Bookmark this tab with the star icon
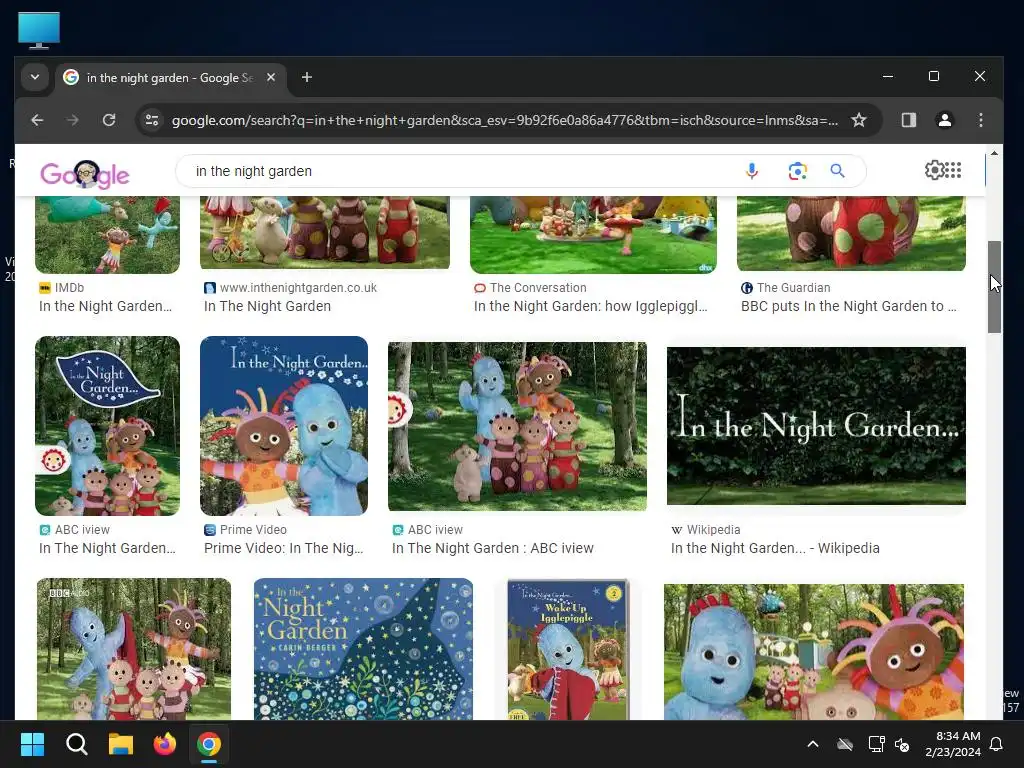The width and height of the screenshot is (1024, 768). click(859, 120)
